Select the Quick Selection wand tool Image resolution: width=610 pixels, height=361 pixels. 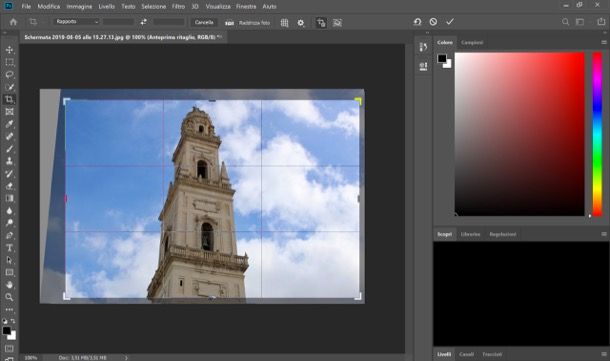click(9, 87)
